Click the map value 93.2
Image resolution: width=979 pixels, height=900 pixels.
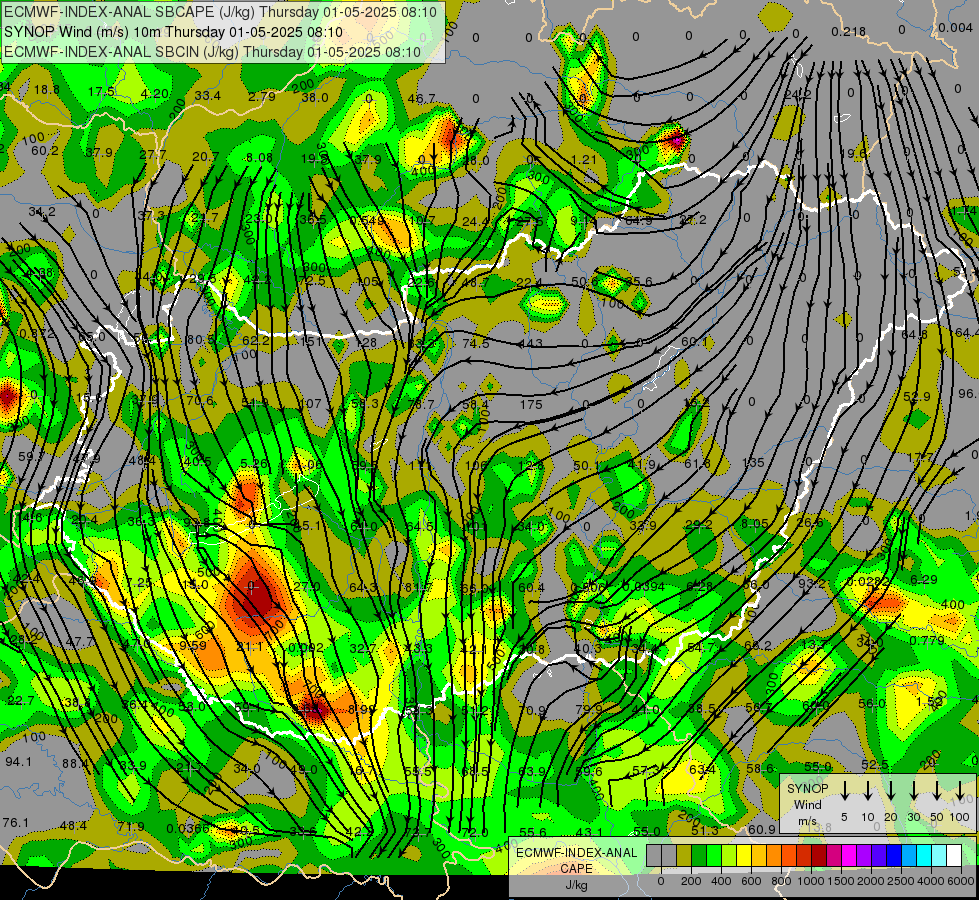[x=812, y=584]
